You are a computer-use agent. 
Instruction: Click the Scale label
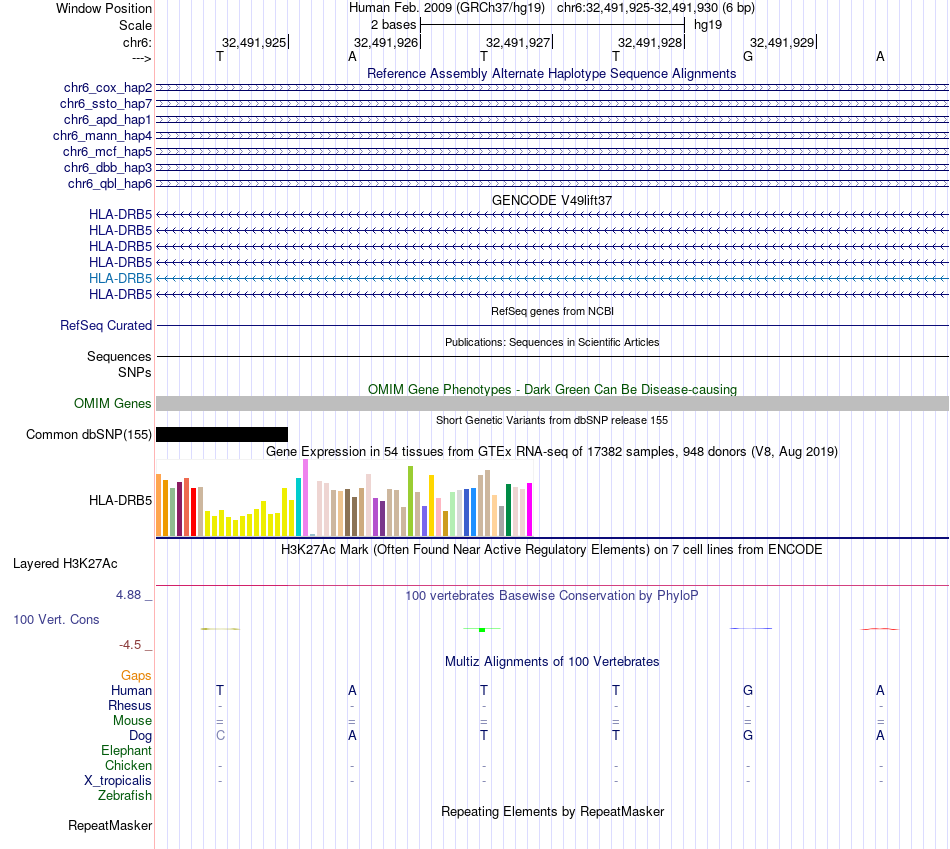point(135,25)
